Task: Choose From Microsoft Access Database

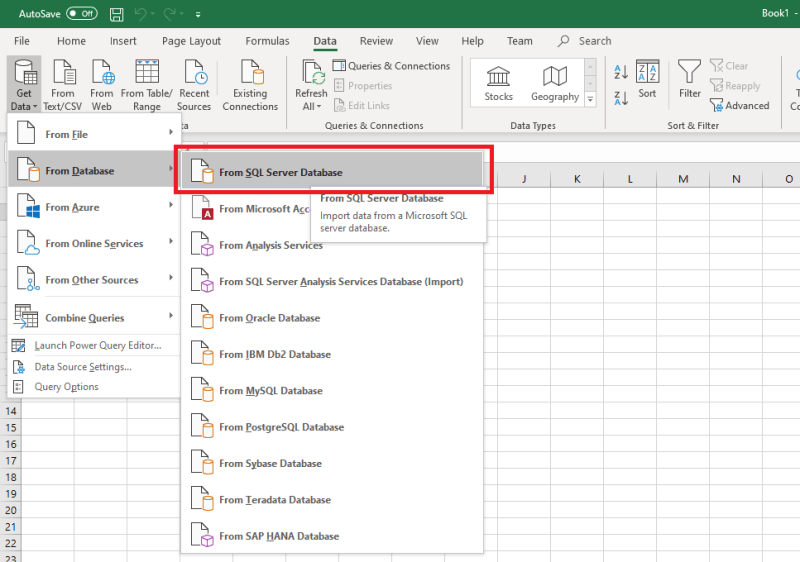Action: tap(247, 209)
